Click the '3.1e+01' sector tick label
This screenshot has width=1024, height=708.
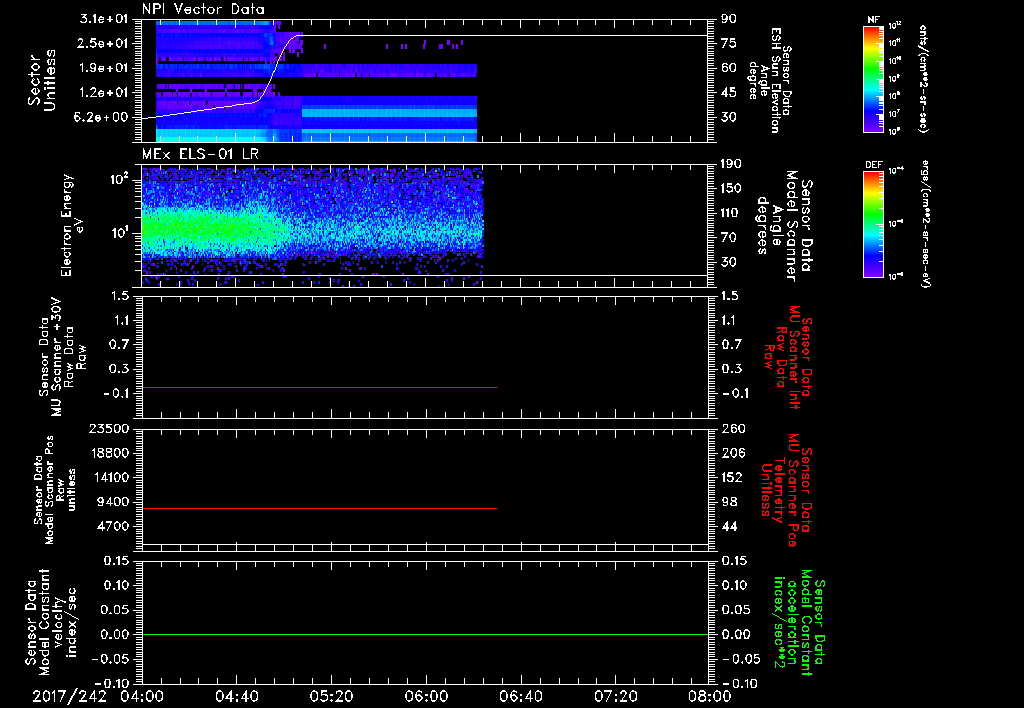(x=104, y=19)
